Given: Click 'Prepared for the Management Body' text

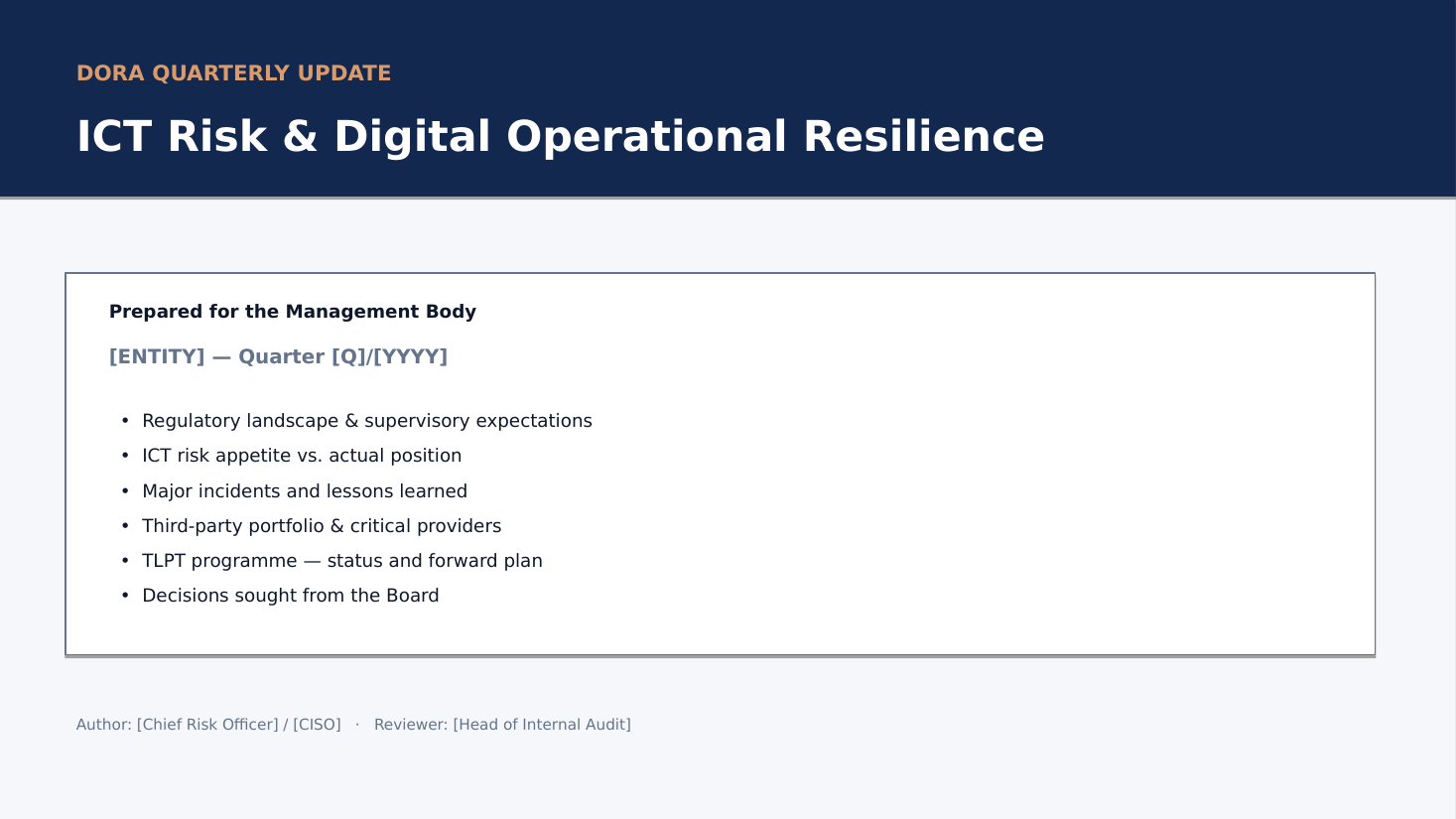Looking at the screenshot, I should 293,312.
